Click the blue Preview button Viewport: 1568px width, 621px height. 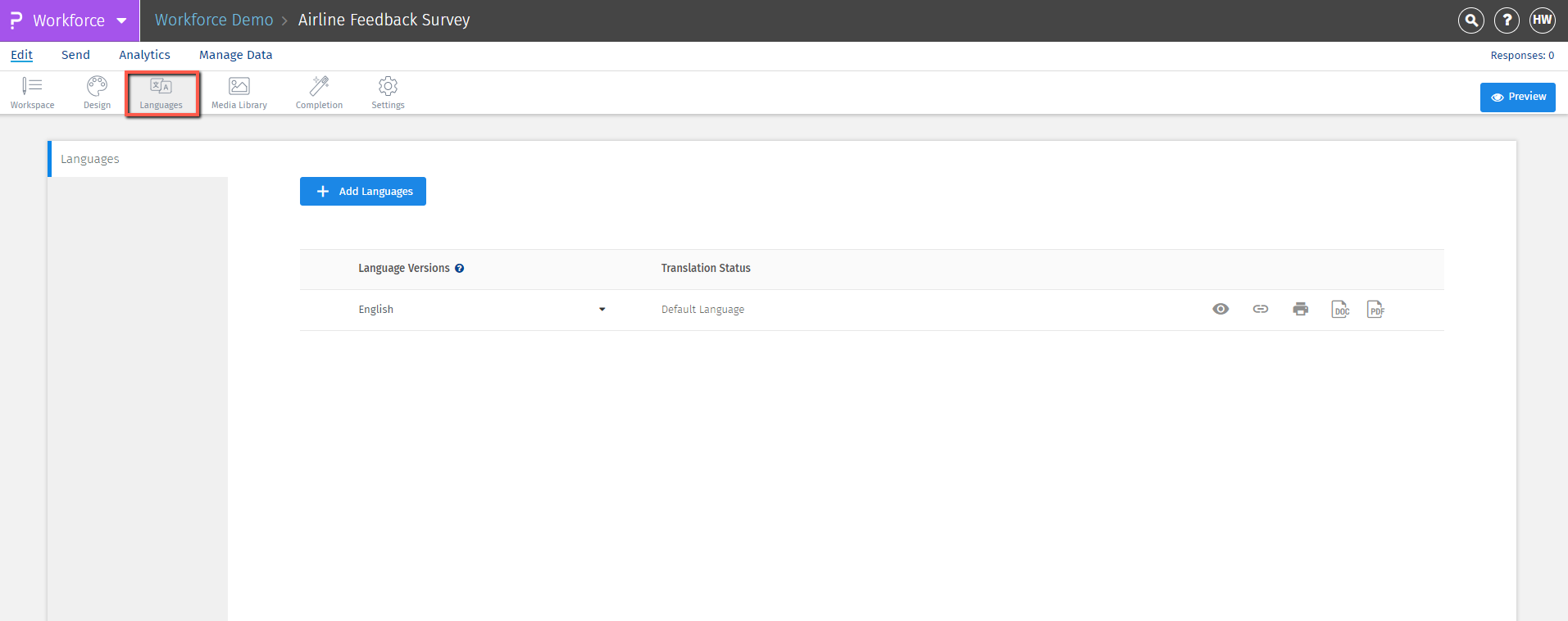[x=1517, y=97]
